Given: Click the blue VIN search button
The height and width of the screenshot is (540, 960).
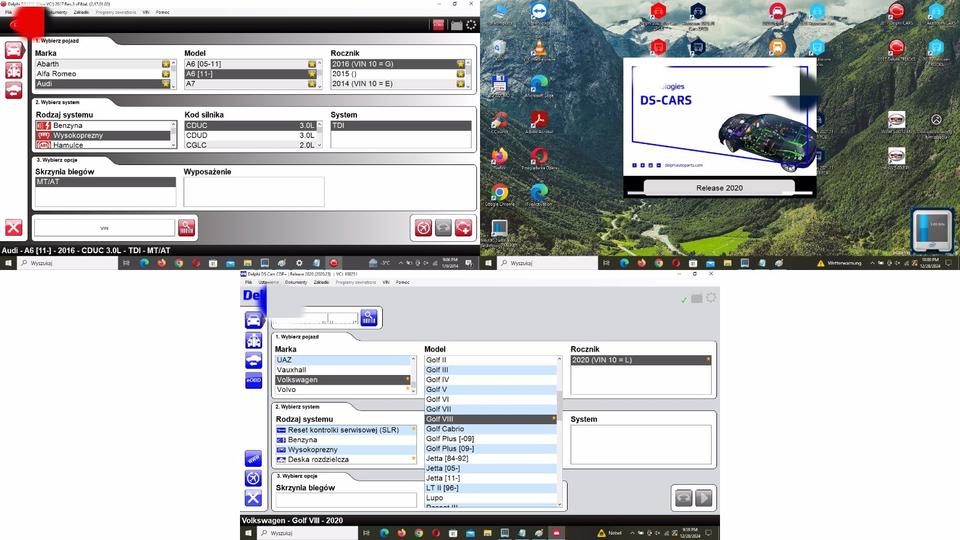Looking at the screenshot, I should coord(369,317).
